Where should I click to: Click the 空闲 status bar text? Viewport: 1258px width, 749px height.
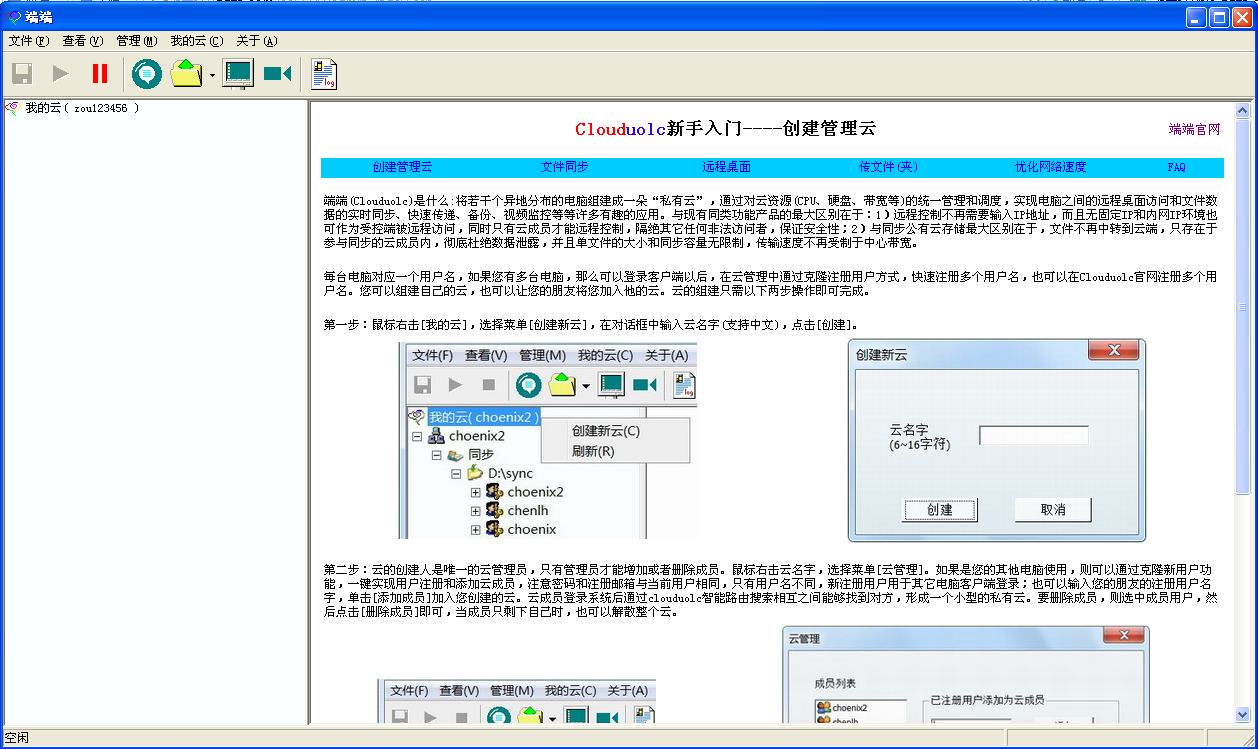pyautogui.click(x=17, y=738)
